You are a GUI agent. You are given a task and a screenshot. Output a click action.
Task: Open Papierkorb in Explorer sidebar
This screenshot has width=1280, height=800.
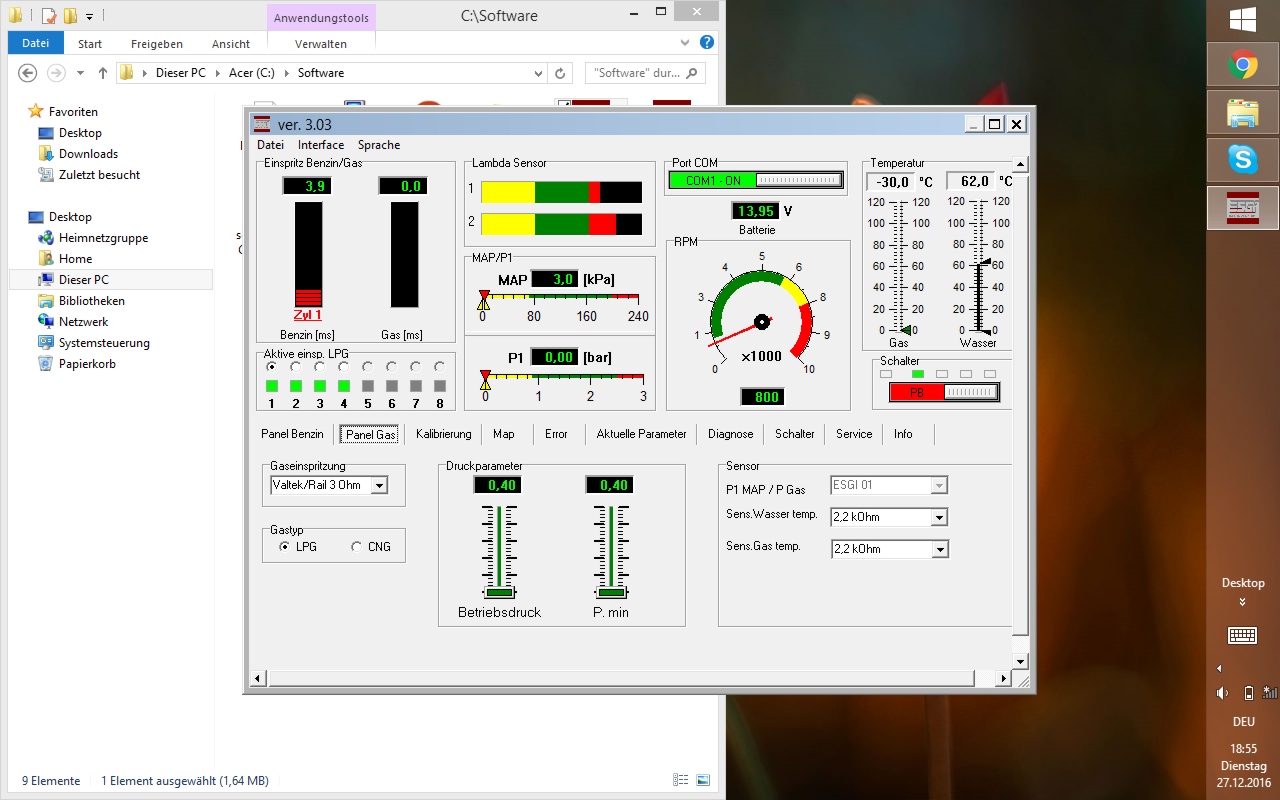click(87, 364)
